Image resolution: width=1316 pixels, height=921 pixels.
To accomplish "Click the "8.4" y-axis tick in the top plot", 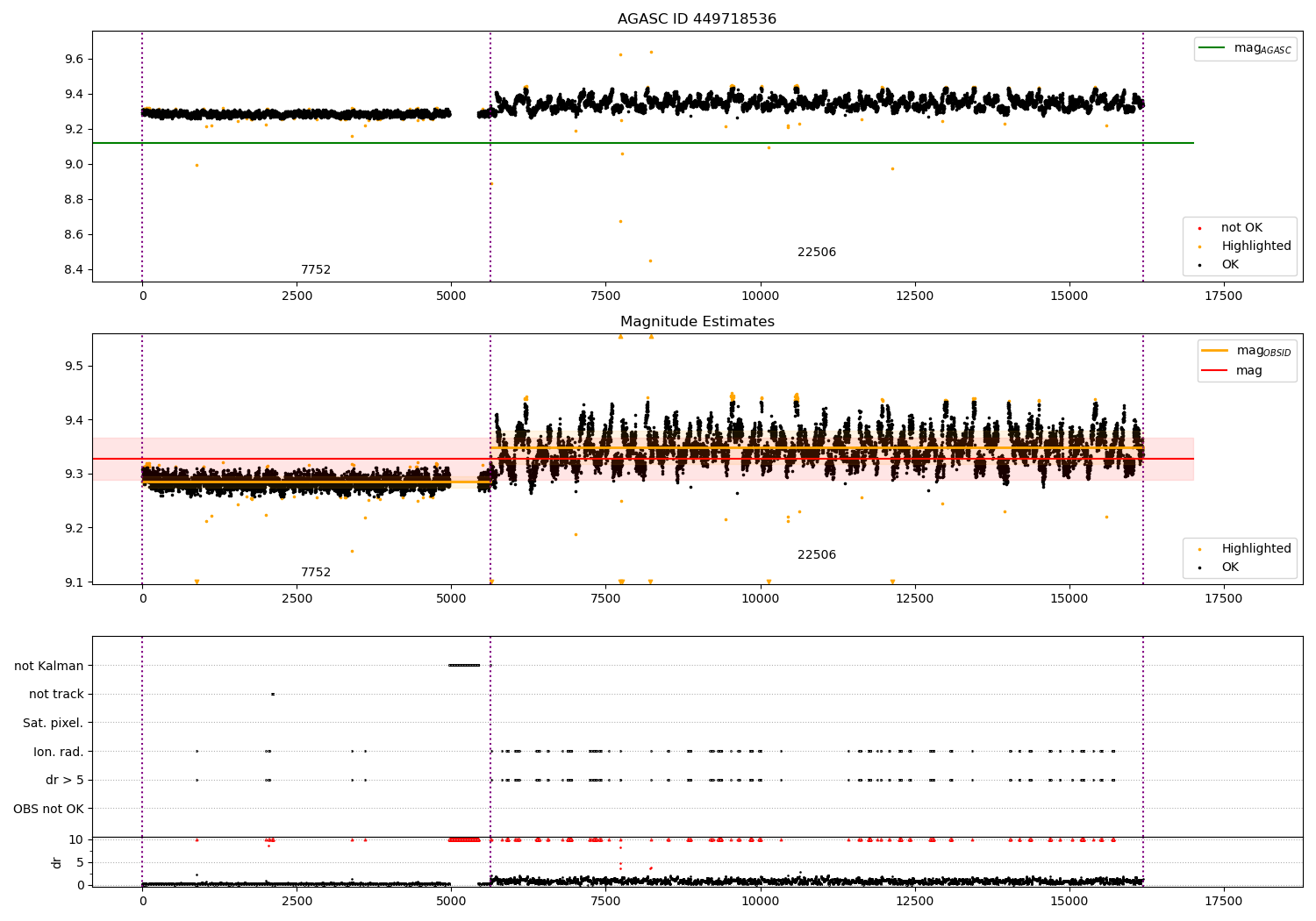I will coord(74,270).
